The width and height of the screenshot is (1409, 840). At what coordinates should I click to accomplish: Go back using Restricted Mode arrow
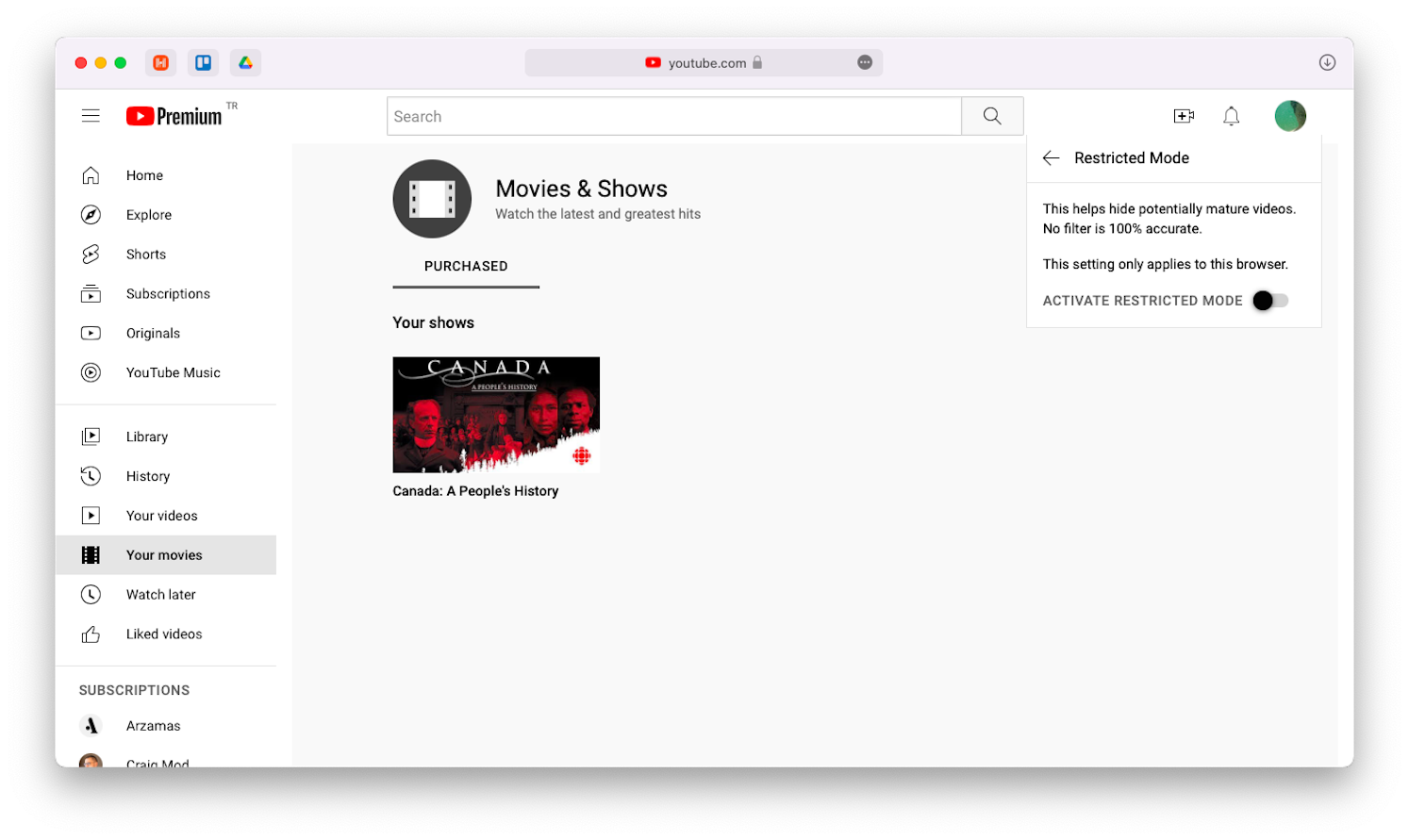(1052, 158)
